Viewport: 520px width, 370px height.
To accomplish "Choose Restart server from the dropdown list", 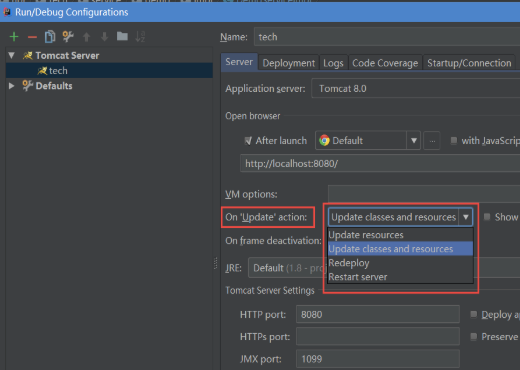I will (400, 277).
